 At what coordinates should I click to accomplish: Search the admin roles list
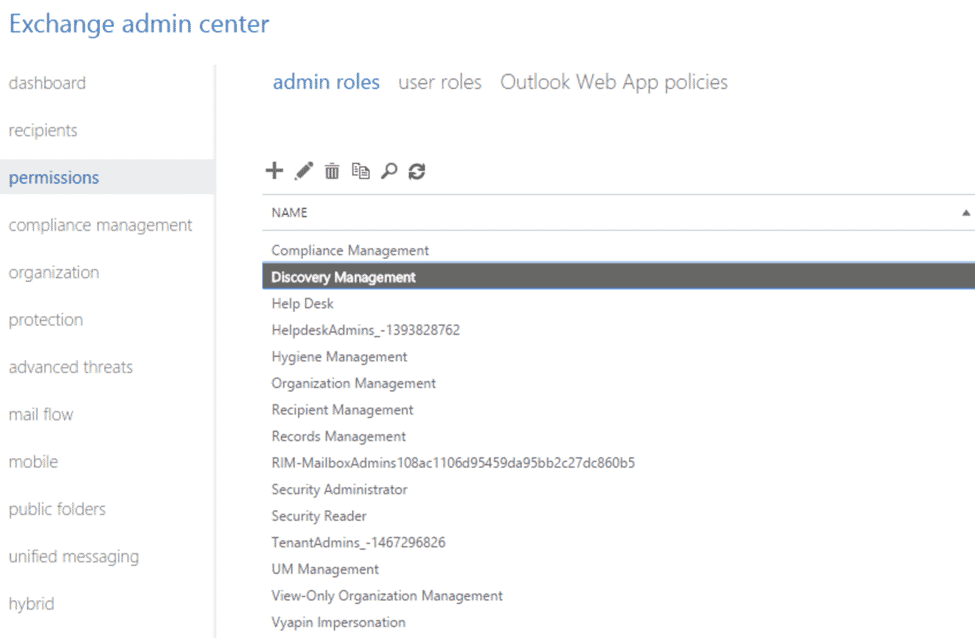pos(388,170)
